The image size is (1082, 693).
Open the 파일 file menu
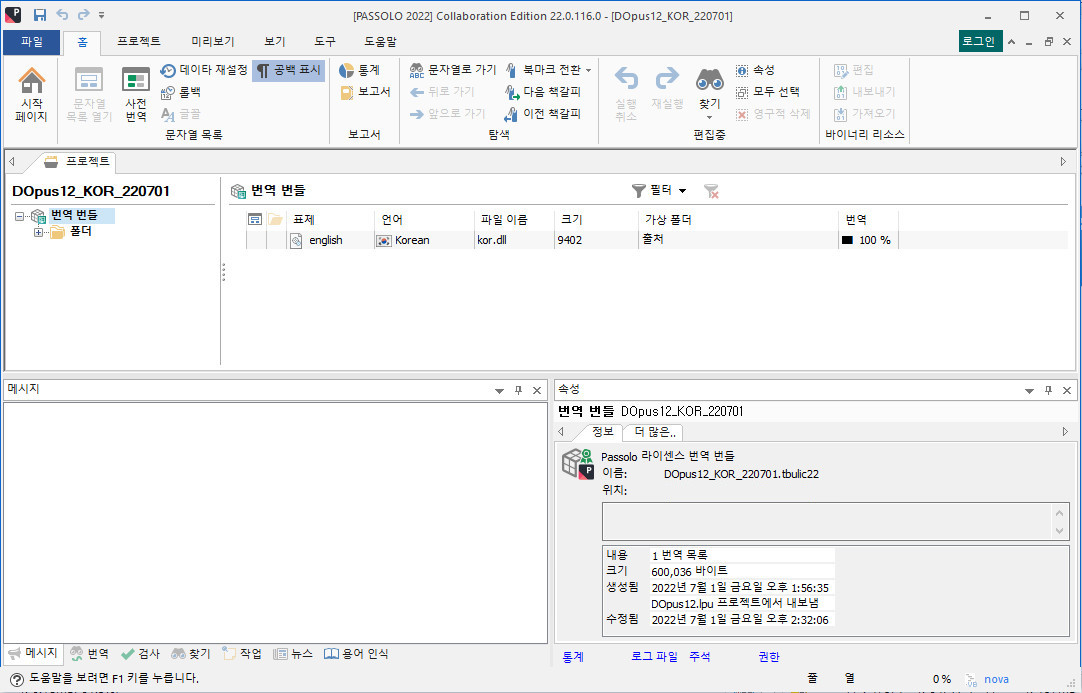pyautogui.click(x=32, y=42)
